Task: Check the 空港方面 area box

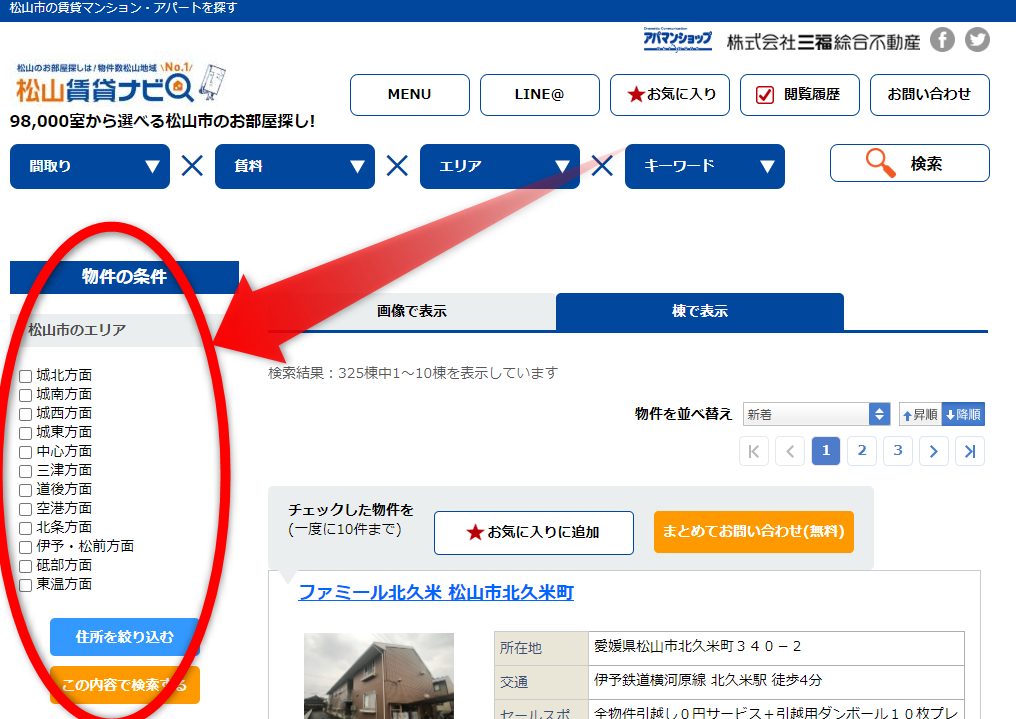Action: tap(25, 509)
